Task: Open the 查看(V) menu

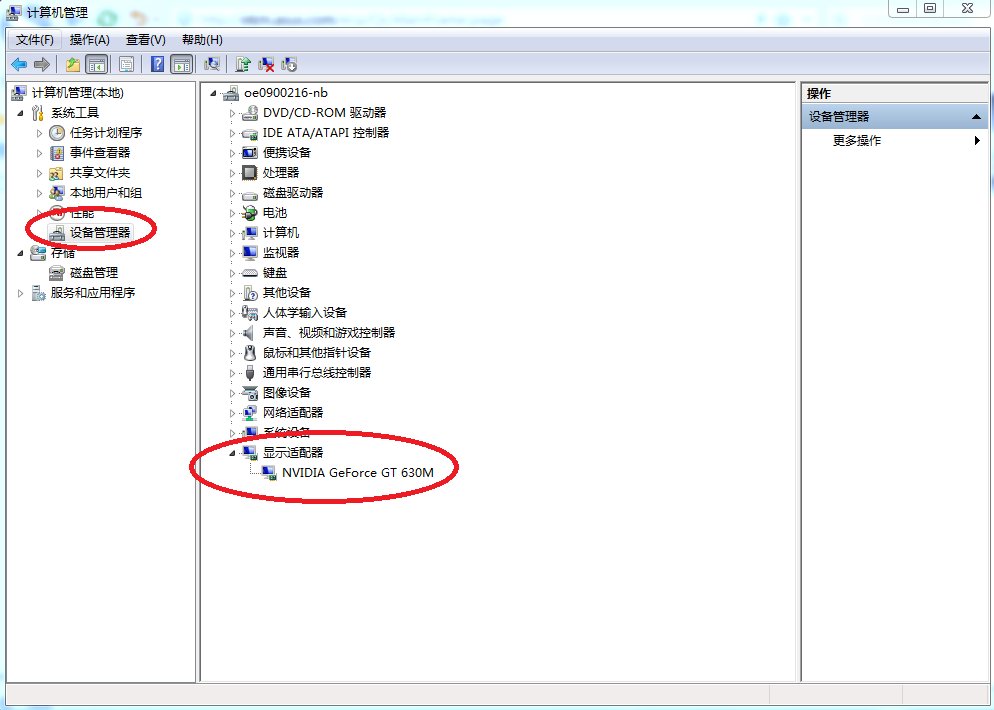Action: pyautogui.click(x=146, y=40)
